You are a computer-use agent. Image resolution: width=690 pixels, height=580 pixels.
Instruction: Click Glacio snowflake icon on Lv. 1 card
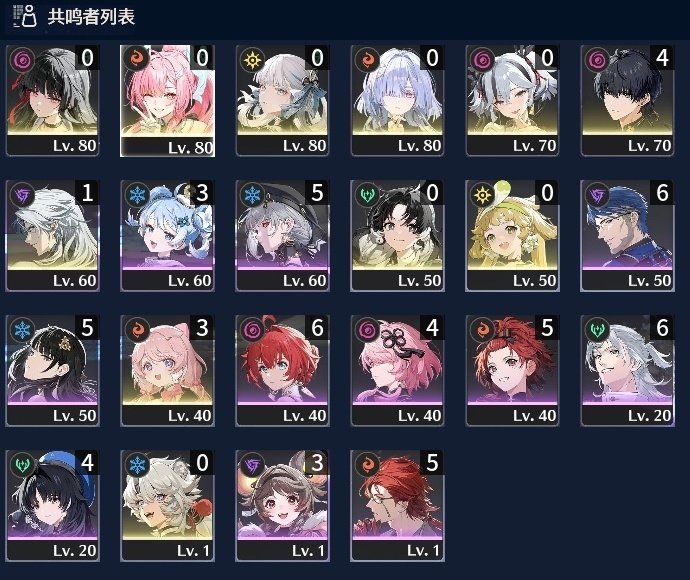(138, 465)
